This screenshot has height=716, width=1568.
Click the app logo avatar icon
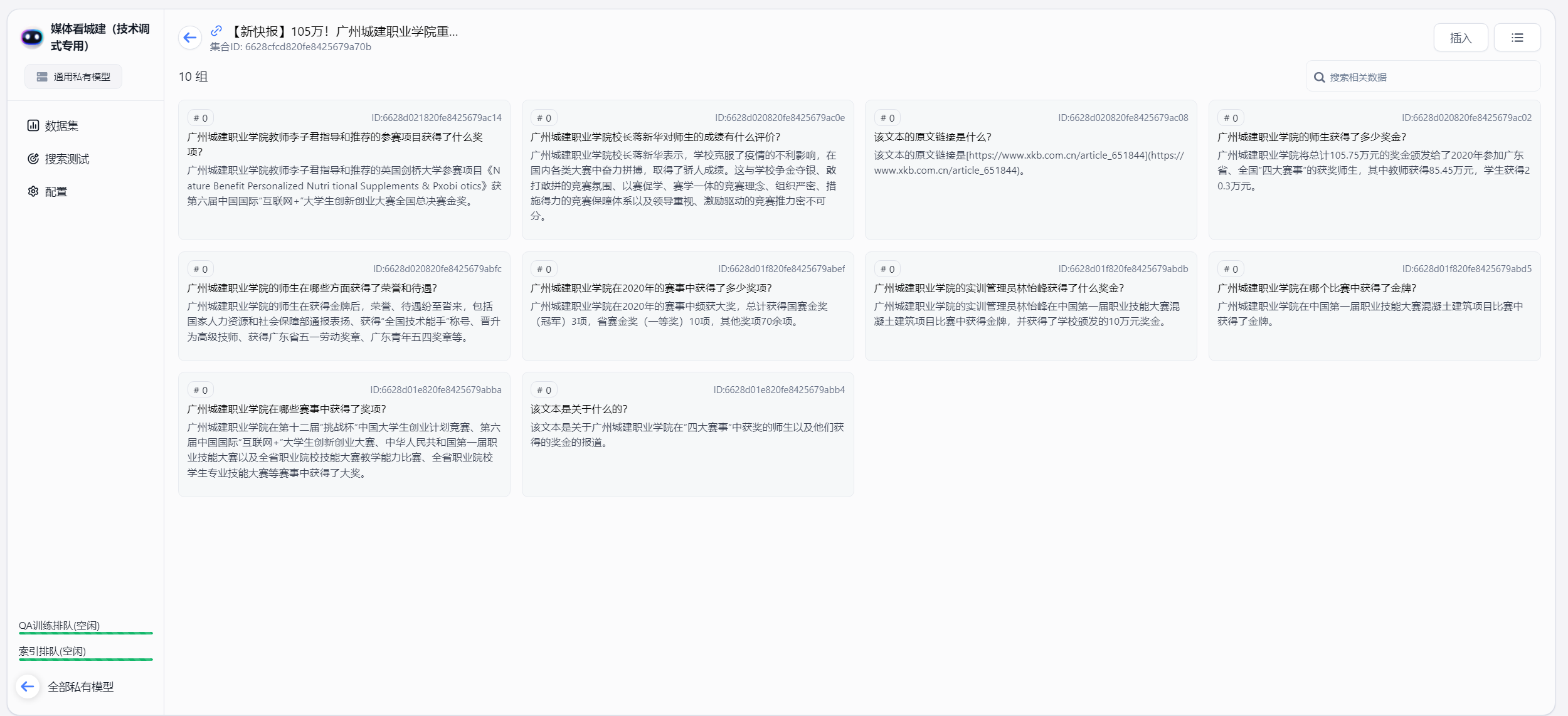point(31,38)
